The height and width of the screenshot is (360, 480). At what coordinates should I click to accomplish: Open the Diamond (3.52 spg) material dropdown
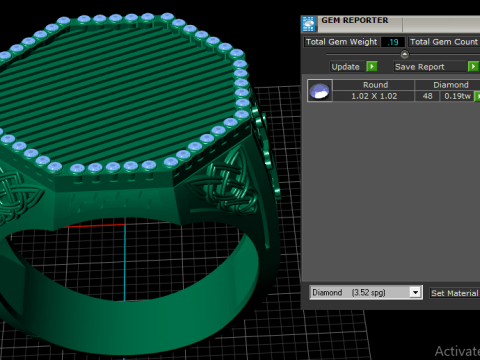tap(366, 292)
